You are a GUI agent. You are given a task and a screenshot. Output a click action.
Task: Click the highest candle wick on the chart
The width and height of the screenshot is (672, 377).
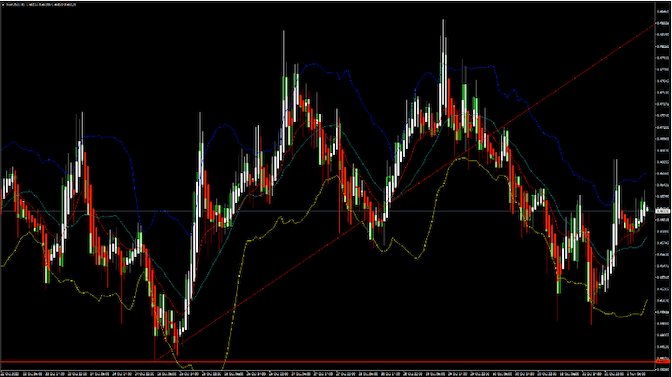click(x=443, y=26)
